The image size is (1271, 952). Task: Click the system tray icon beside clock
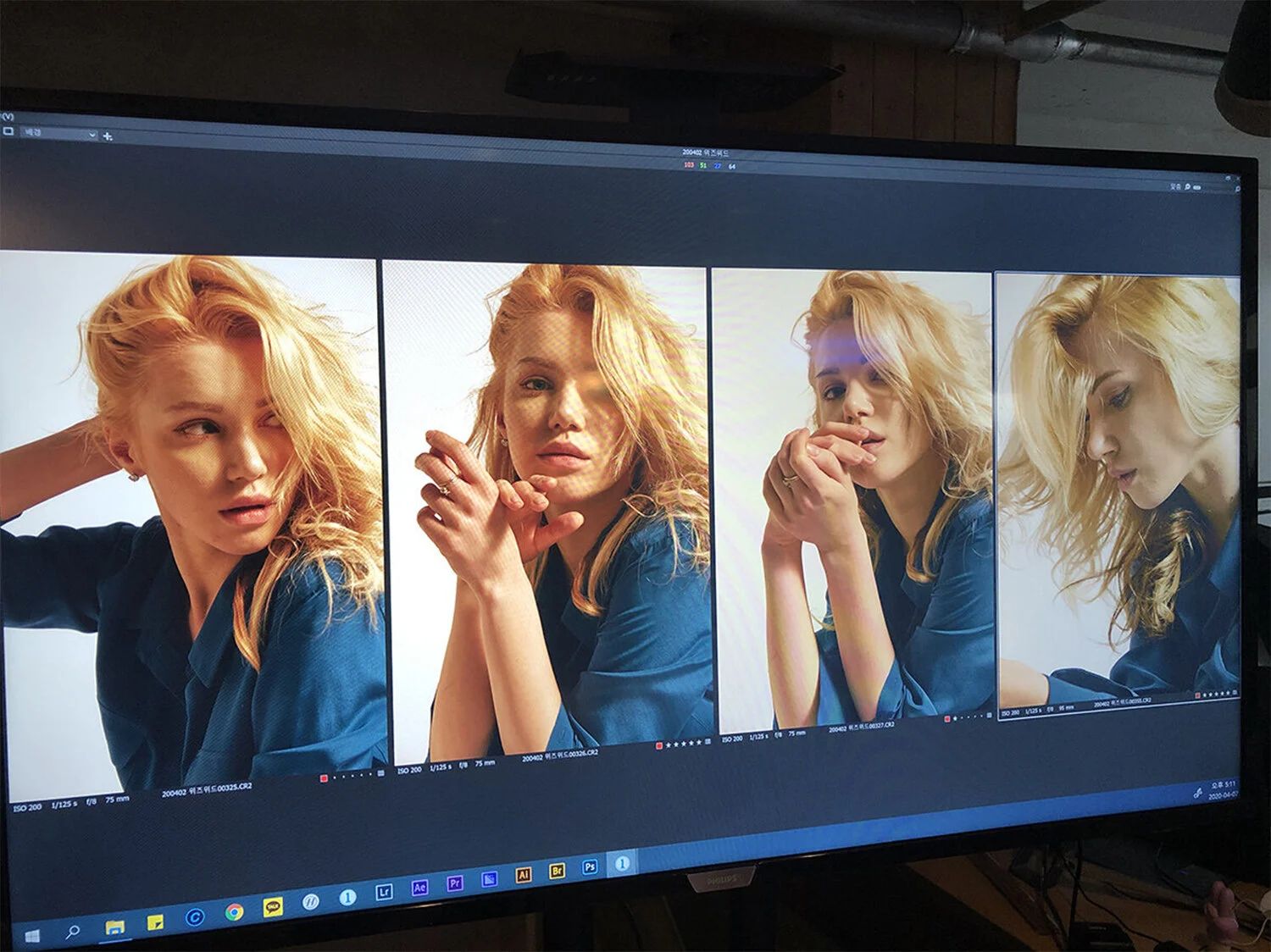click(1198, 794)
